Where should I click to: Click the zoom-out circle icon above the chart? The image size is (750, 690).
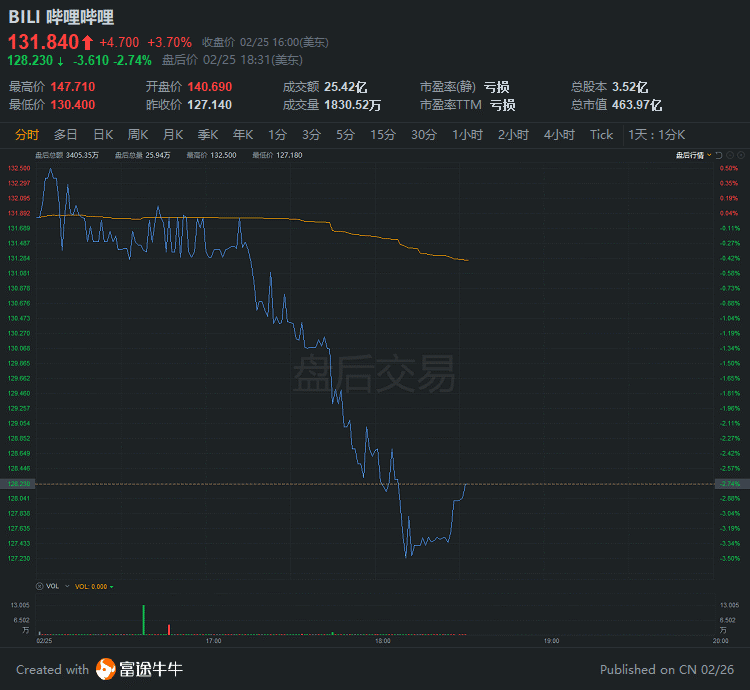click(730, 155)
